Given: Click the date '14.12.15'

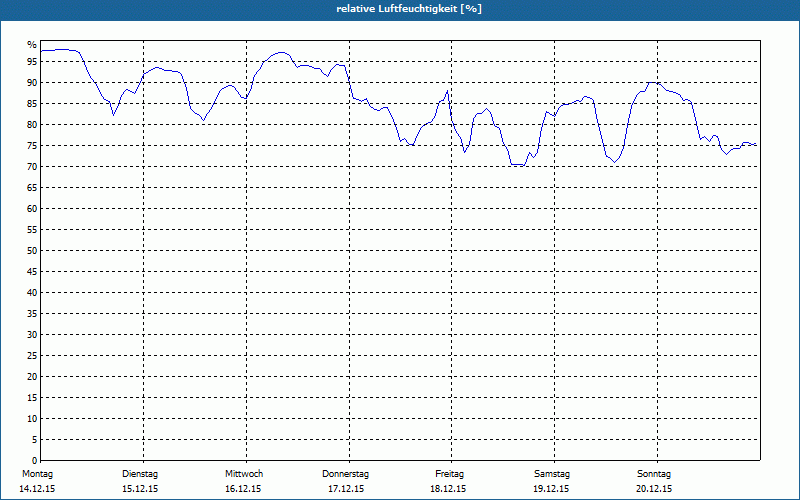Looking at the screenshot, I should pos(37,489).
